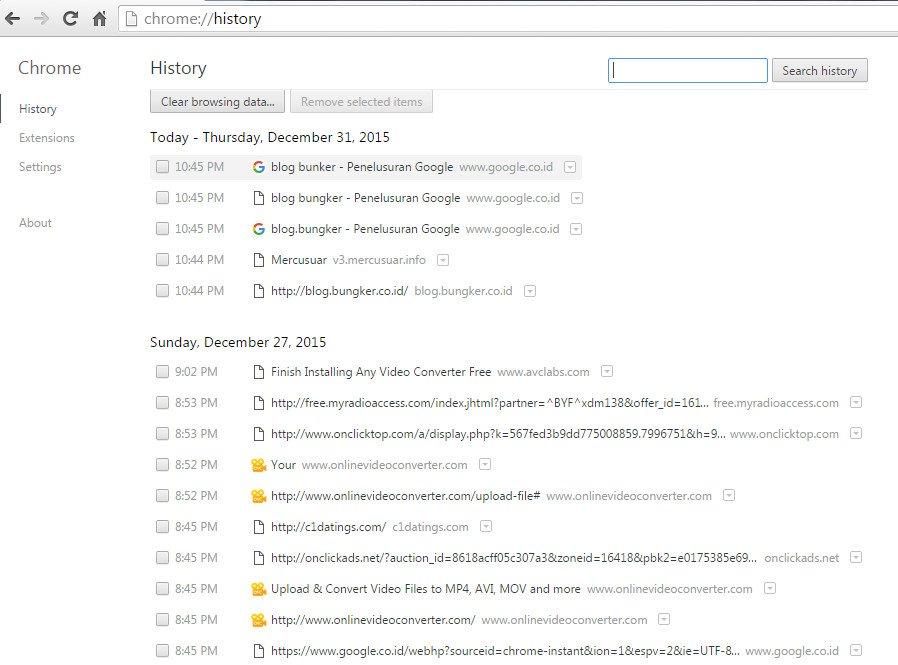This screenshot has height=665, width=898.
Task: Expand options for Any Video Converter entry
Action: [x=607, y=371]
